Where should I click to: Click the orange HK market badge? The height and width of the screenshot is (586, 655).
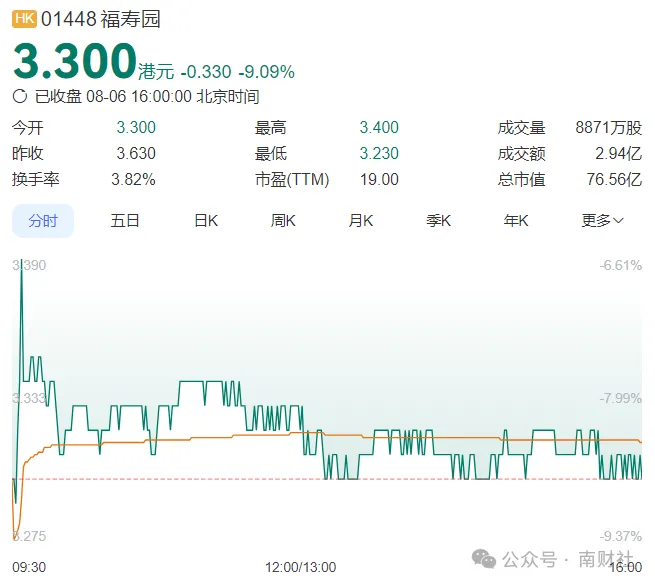click(x=24, y=20)
